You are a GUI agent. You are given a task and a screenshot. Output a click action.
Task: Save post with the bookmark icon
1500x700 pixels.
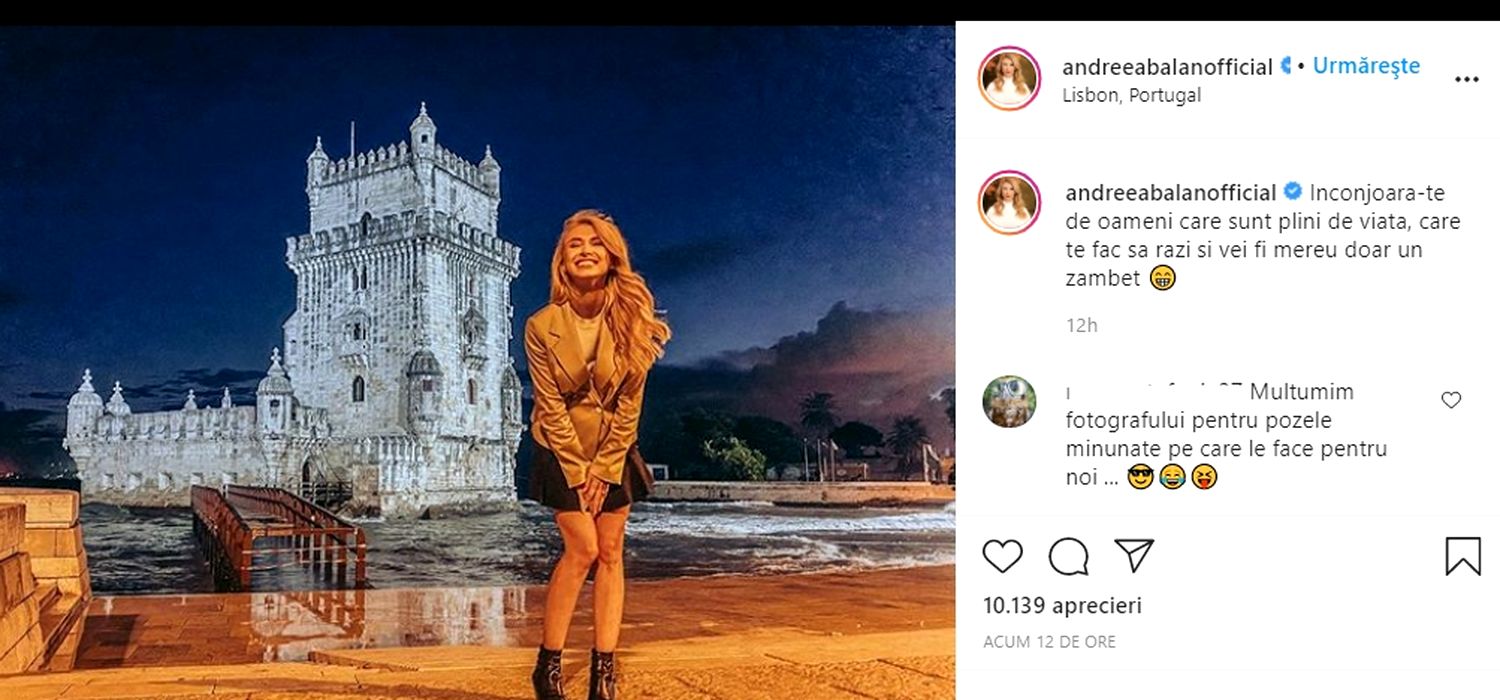tap(1463, 556)
